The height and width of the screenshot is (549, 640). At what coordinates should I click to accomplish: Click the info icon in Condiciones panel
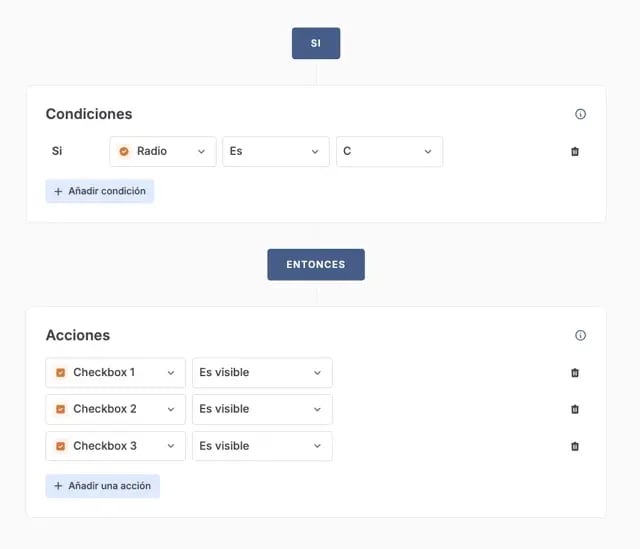point(580,114)
